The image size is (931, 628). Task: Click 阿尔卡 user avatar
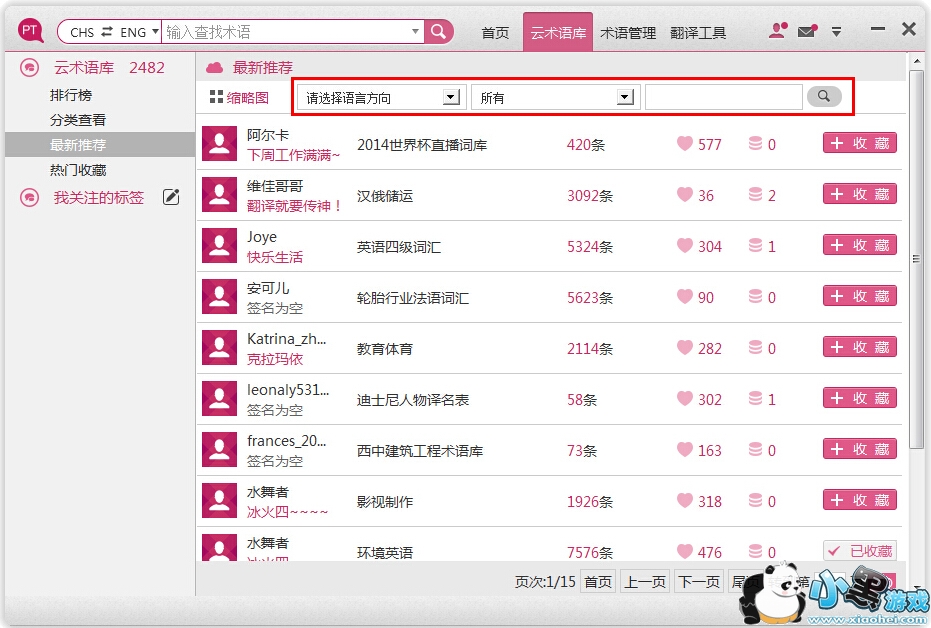[219, 144]
